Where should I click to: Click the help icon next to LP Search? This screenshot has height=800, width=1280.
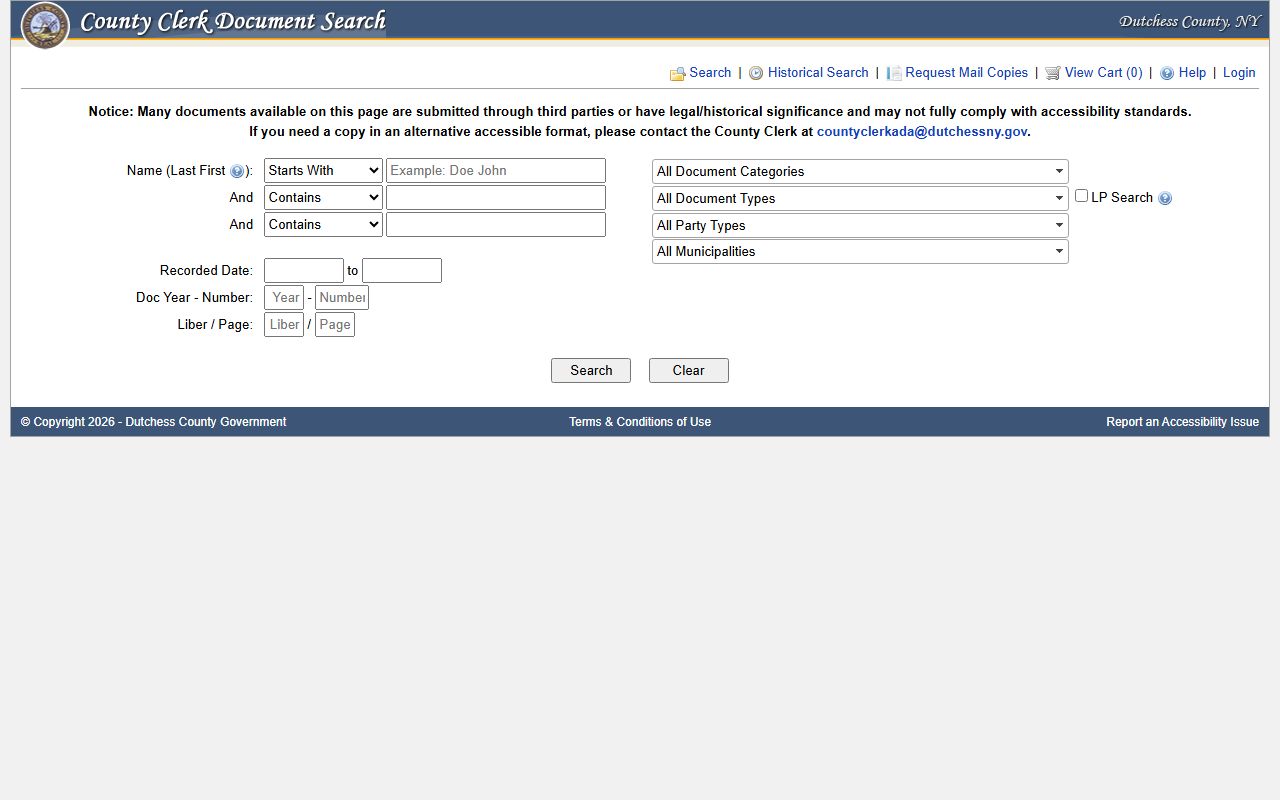pyautogui.click(x=1165, y=198)
